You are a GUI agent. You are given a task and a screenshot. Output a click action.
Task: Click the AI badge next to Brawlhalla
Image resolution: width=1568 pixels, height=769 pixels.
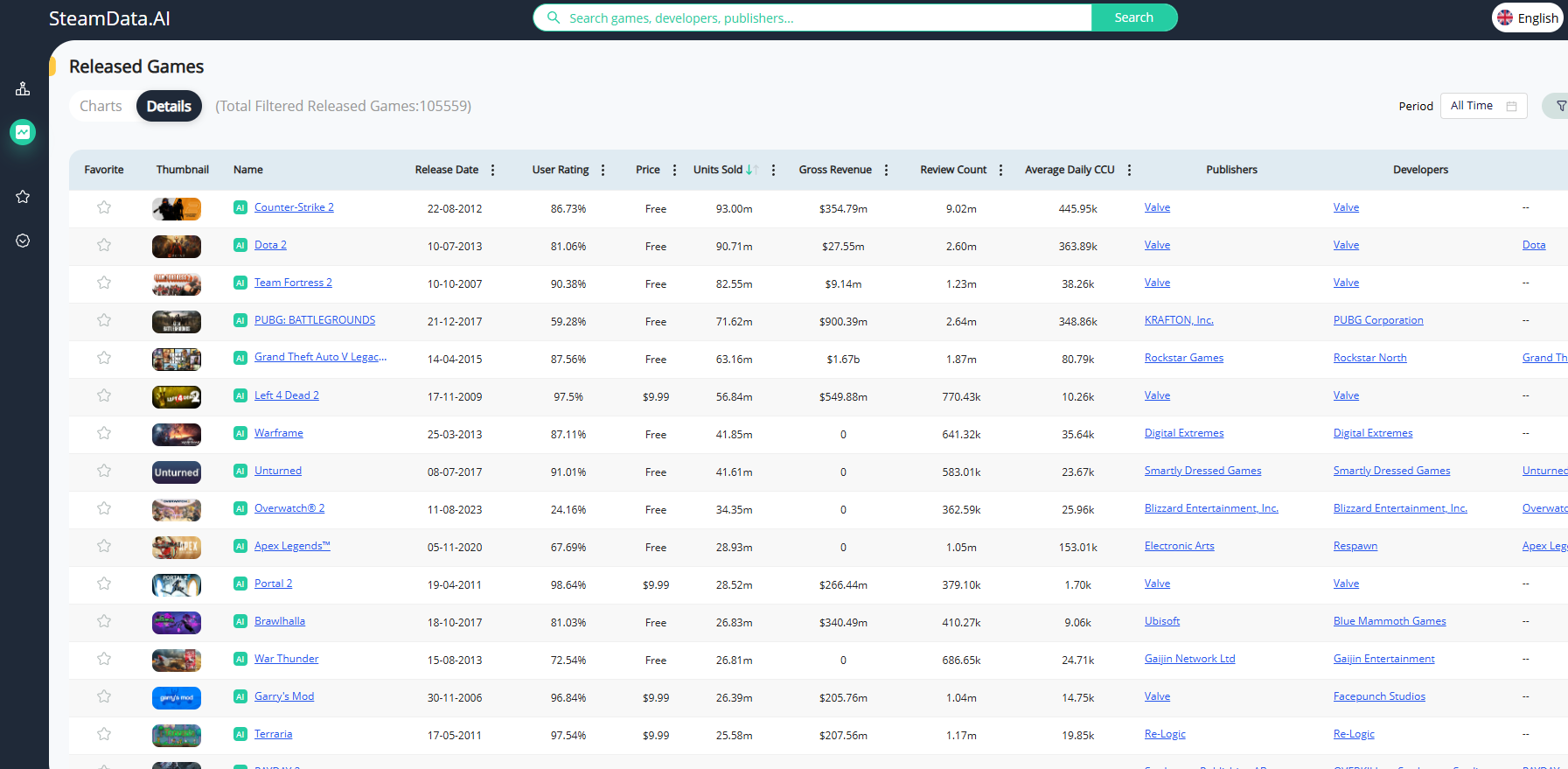[x=240, y=621]
